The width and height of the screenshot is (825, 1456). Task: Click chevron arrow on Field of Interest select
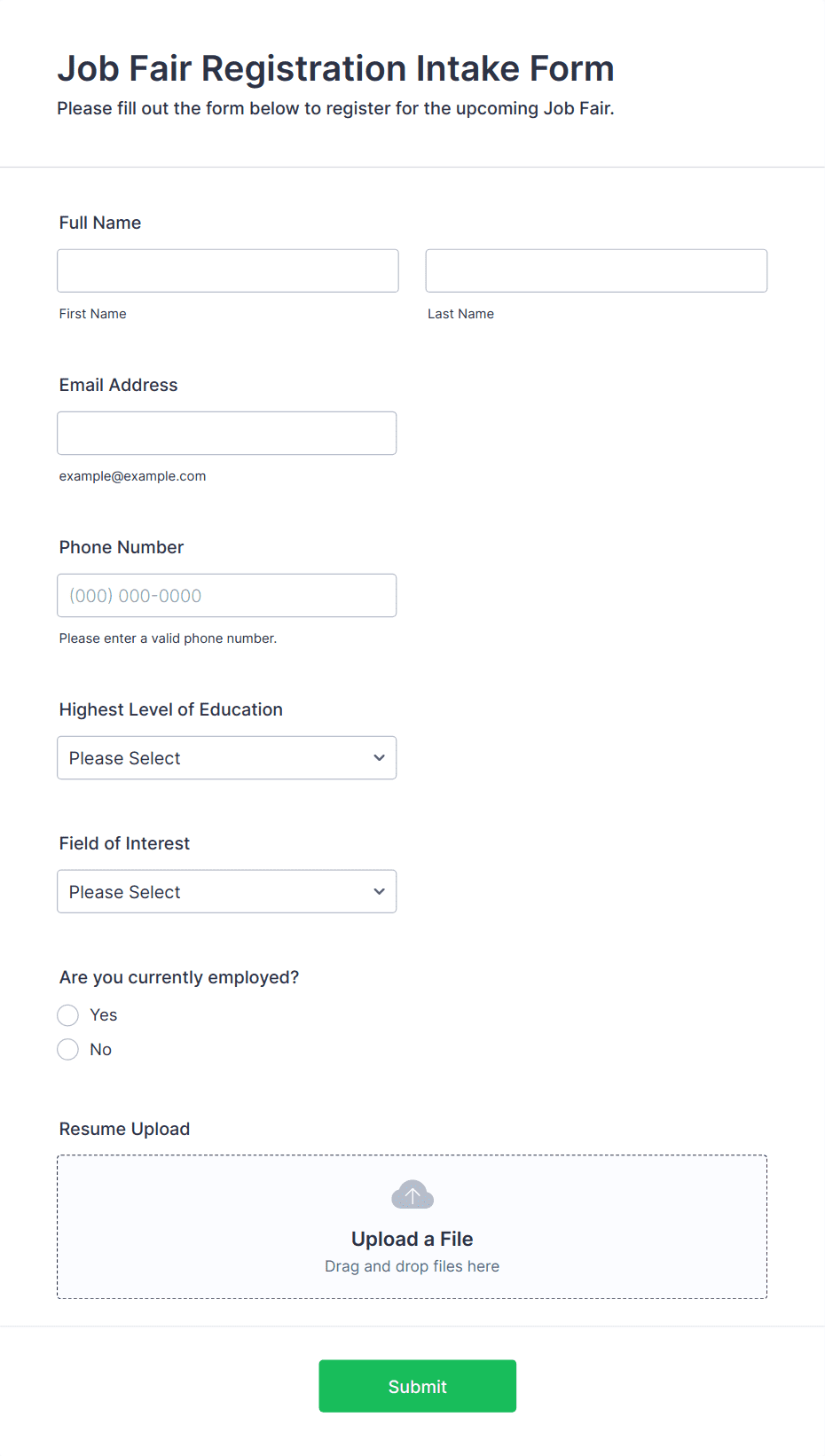pyautogui.click(x=379, y=892)
